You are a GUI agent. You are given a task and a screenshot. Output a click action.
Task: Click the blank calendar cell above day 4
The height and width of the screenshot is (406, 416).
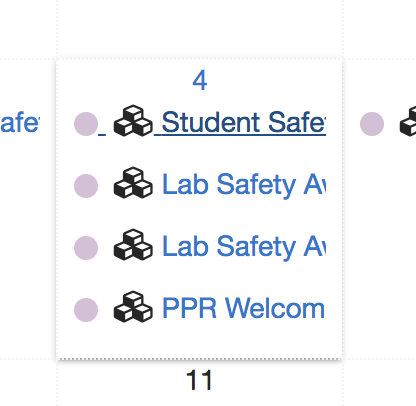[x=199, y=28]
